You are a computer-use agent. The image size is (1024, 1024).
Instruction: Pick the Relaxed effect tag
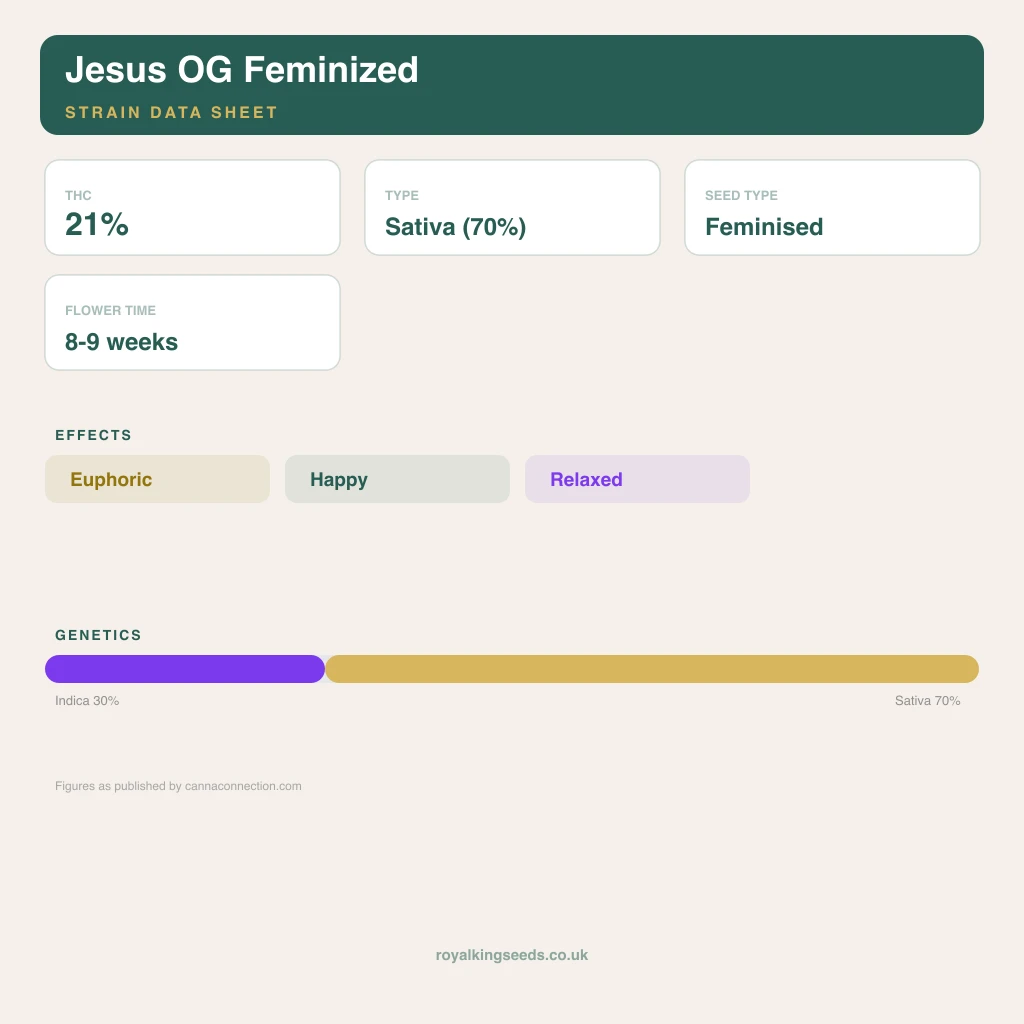(637, 479)
